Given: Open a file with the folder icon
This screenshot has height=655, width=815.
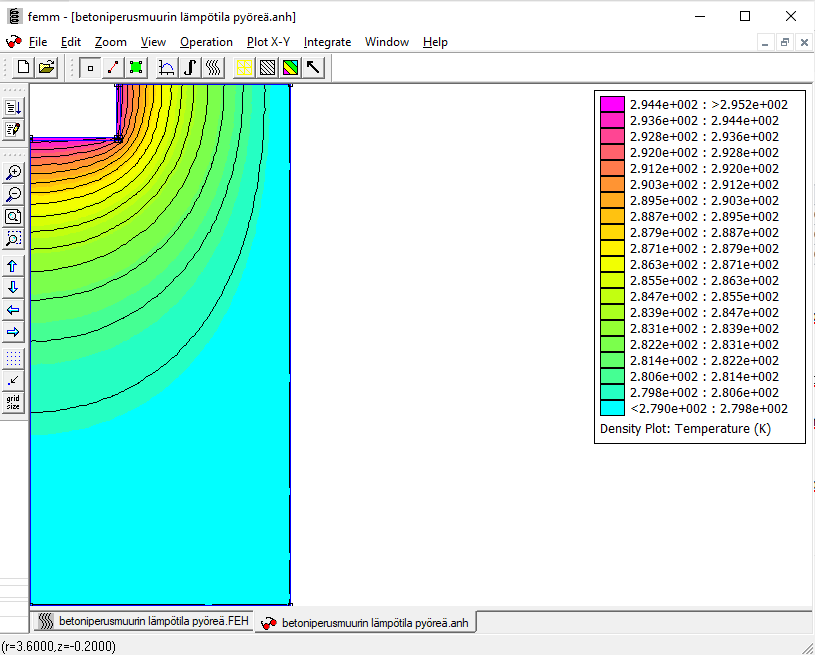Looking at the screenshot, I should tap(46, 68).
